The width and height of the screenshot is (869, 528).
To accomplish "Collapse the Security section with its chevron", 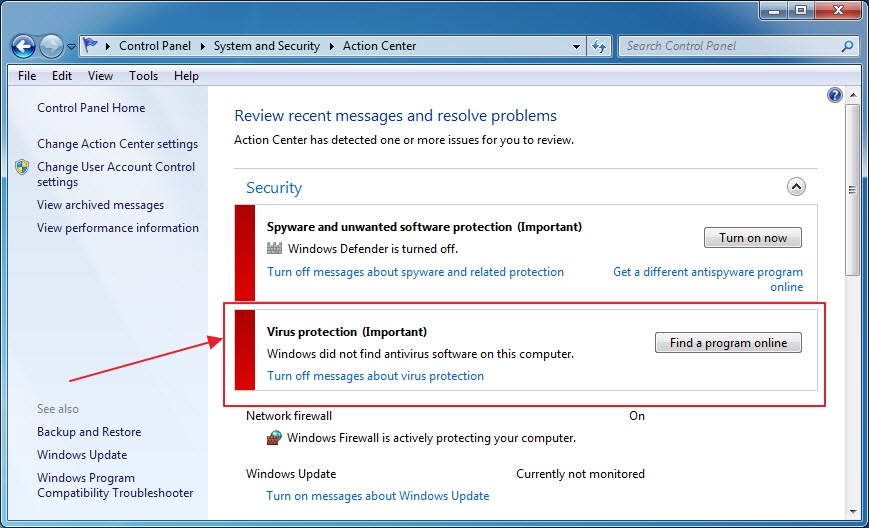I will [796, 187].
